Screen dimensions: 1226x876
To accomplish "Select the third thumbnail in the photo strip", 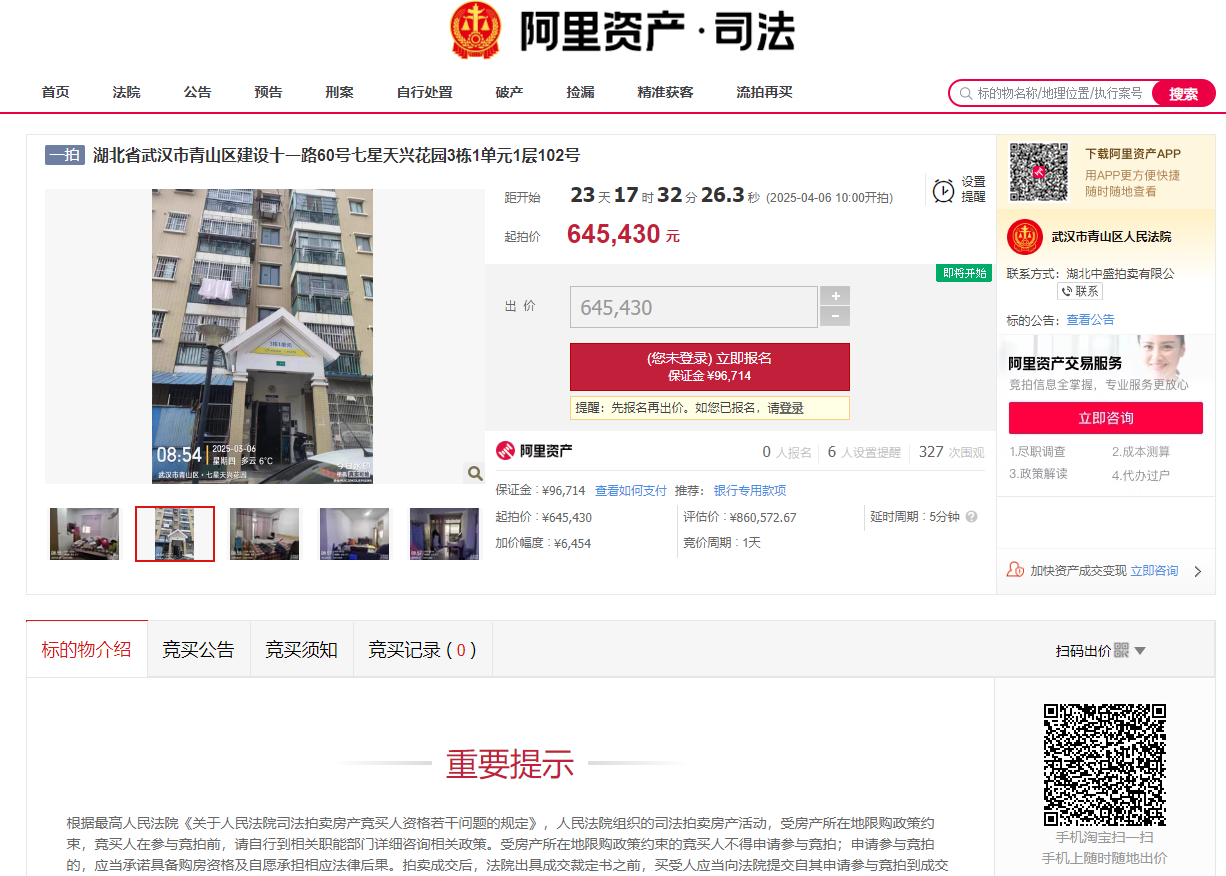I will point(265,534).
